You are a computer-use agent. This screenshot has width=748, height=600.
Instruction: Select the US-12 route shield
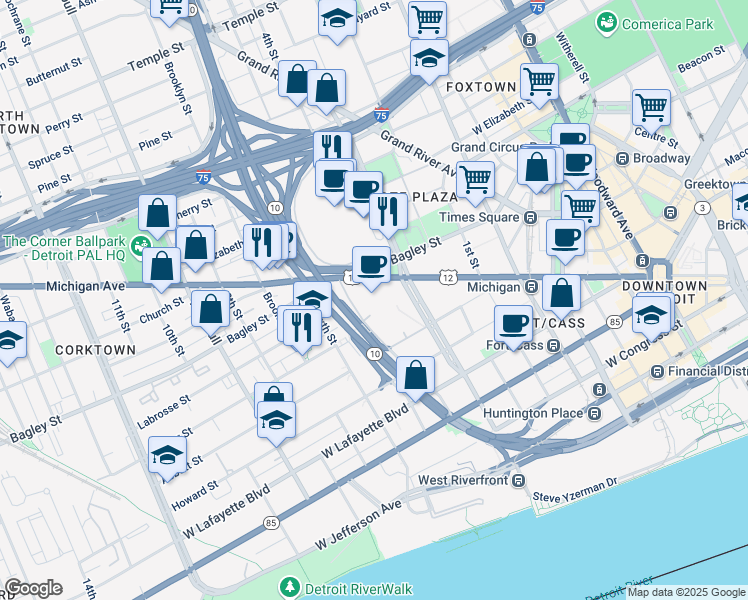[449, 277]
